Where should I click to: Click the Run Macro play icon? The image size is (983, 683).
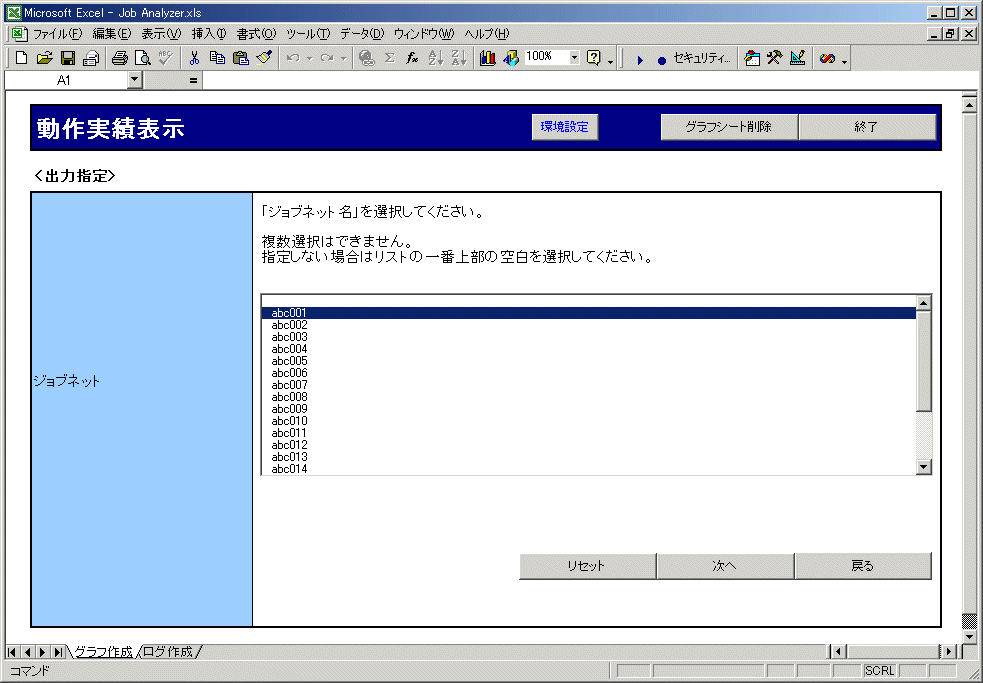(639, 60)
